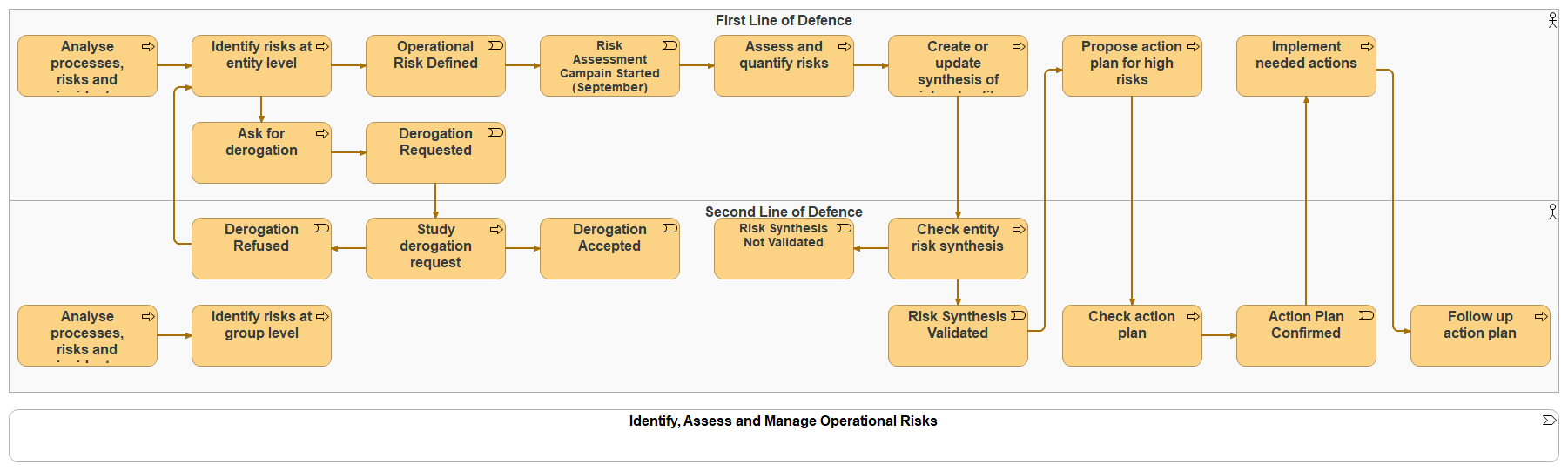Screen dimensions: 1568x471
Task: Click the 'Follow up action plan' process
Action: [1480, 335]
